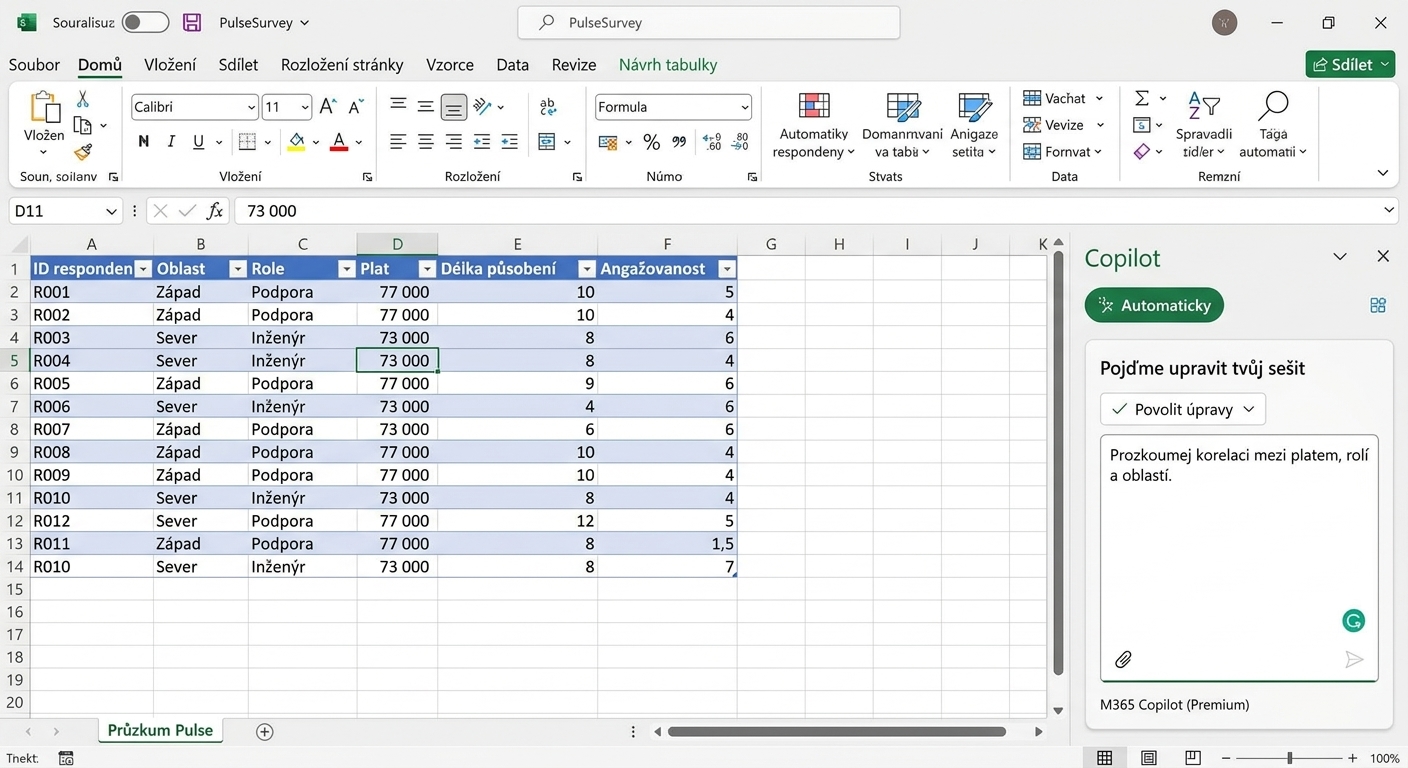This screenshot has height=768, width=1408.
Task: Open the Plat column filter
Action: [x=427, y=269]
